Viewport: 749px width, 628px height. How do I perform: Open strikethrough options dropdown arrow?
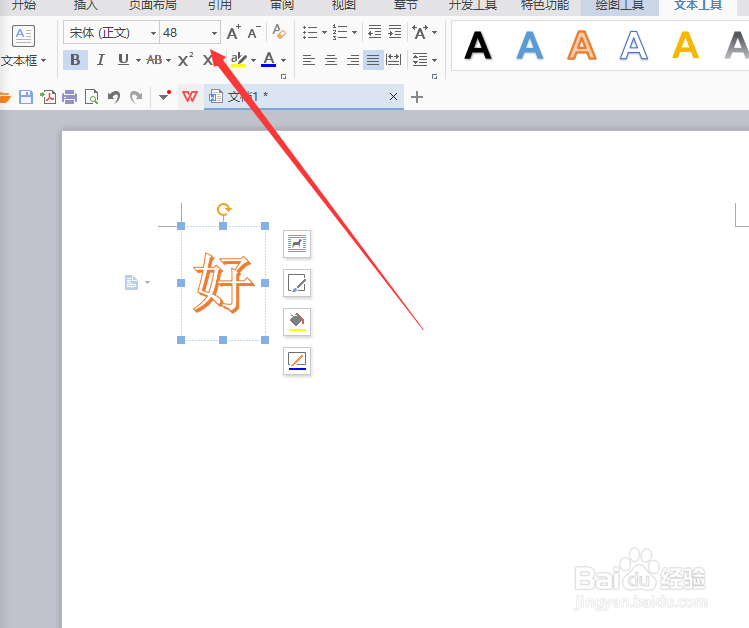pyautogui.click(x=168, y=60)
